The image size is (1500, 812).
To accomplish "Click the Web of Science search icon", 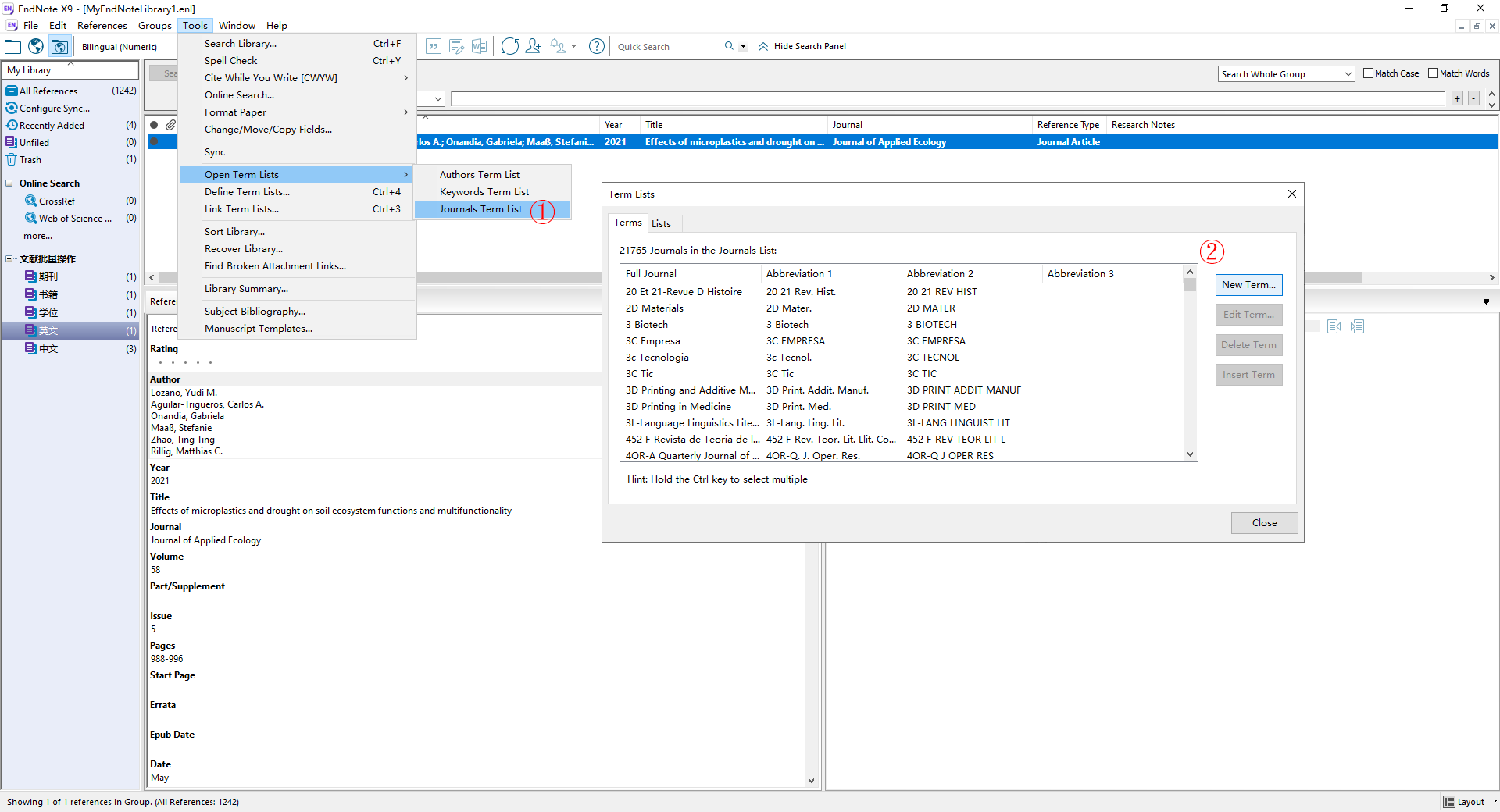I will point(31,218).
